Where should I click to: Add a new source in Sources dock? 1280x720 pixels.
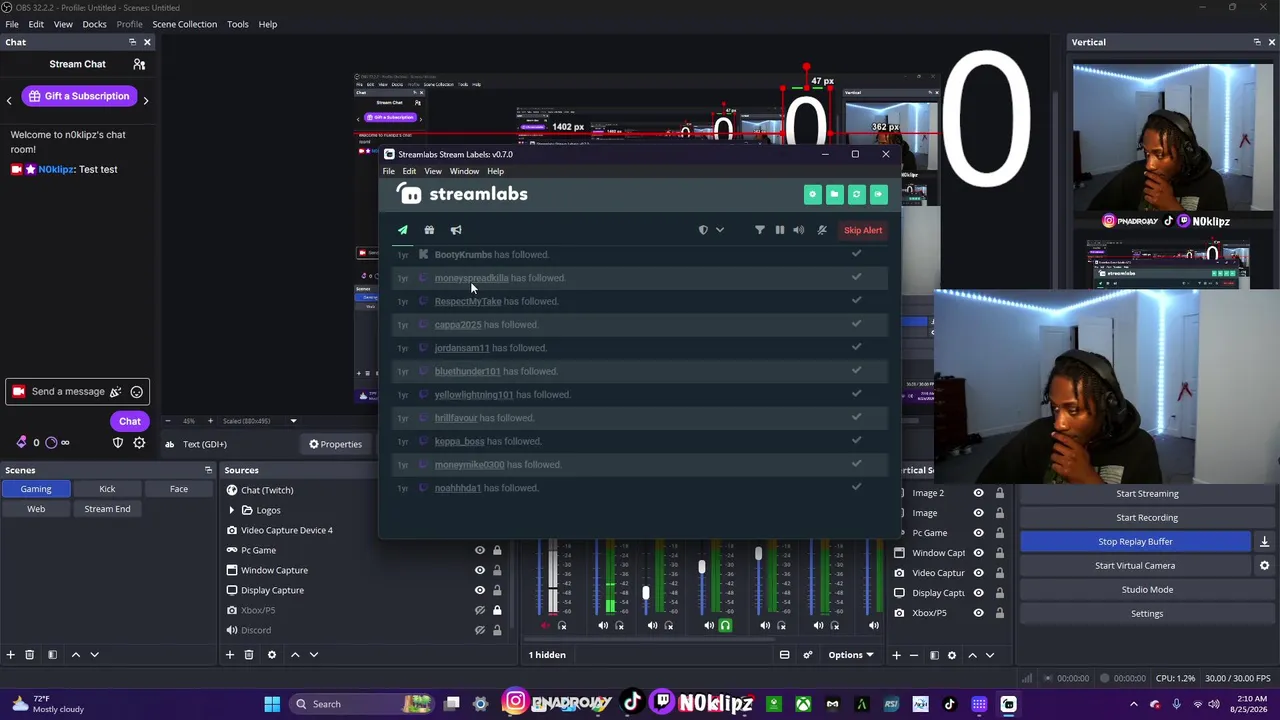pos(229,655)
